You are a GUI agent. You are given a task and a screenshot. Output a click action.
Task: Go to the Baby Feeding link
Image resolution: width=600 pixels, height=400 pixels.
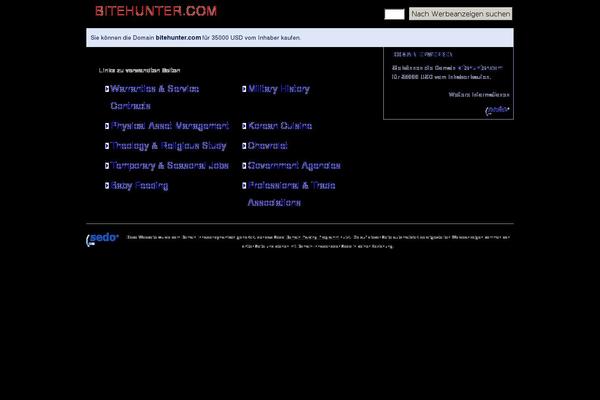[139, 186]
